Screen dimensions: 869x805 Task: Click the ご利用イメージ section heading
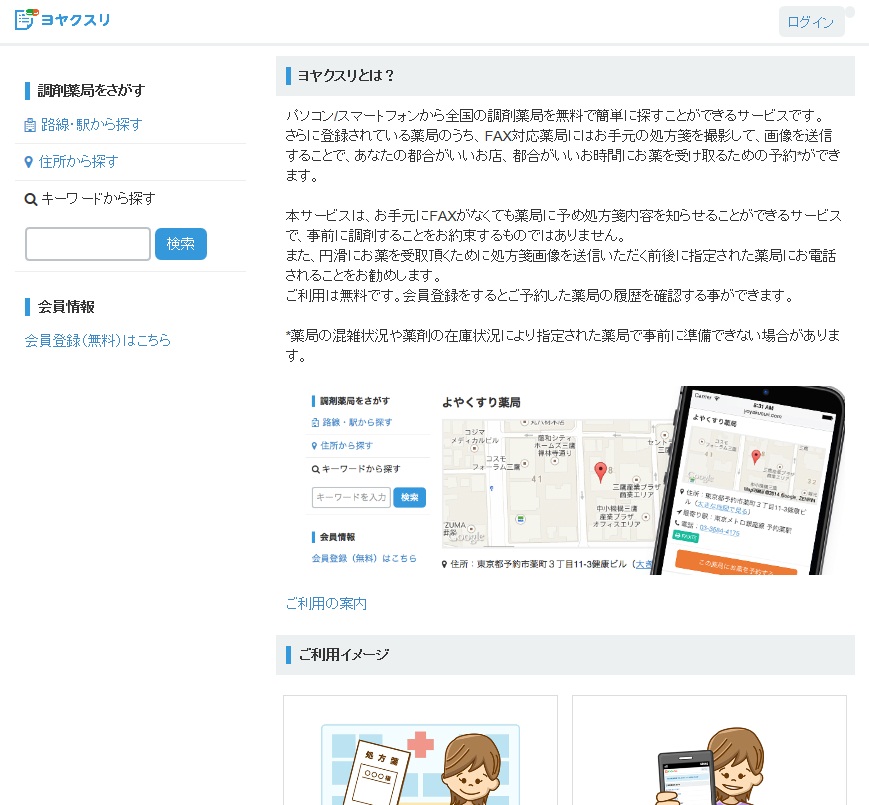point(343,655)
